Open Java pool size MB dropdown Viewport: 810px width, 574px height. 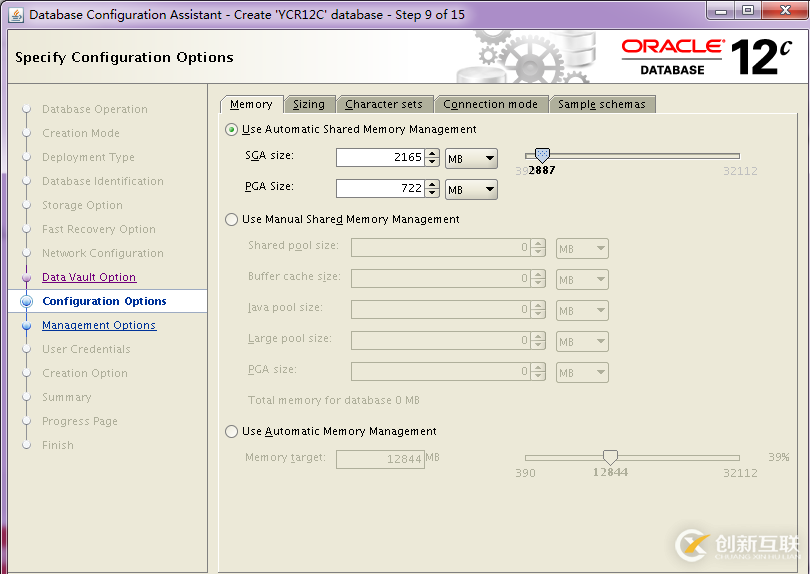click(582, 311)
